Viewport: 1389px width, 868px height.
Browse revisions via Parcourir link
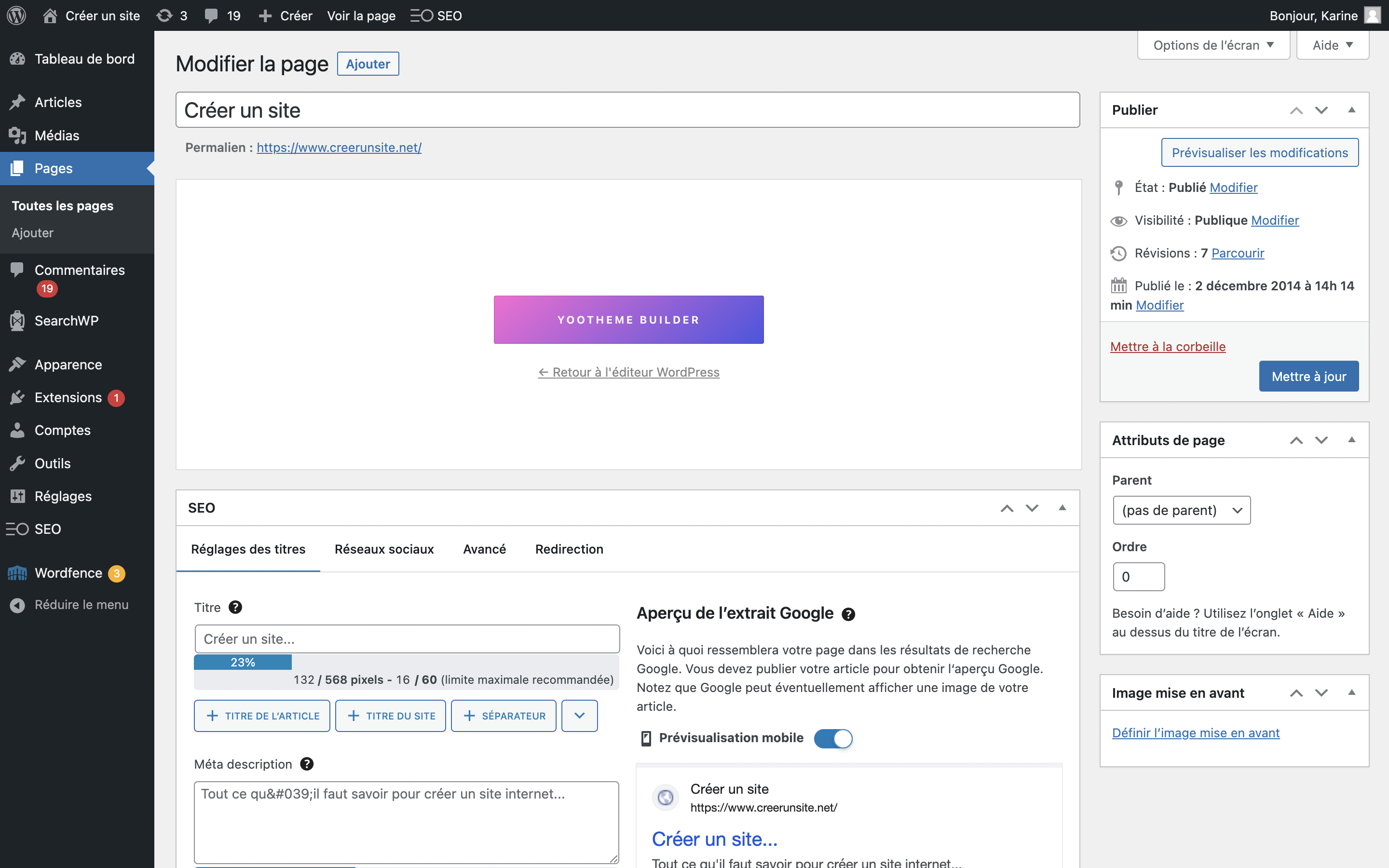pos(1238,253)
